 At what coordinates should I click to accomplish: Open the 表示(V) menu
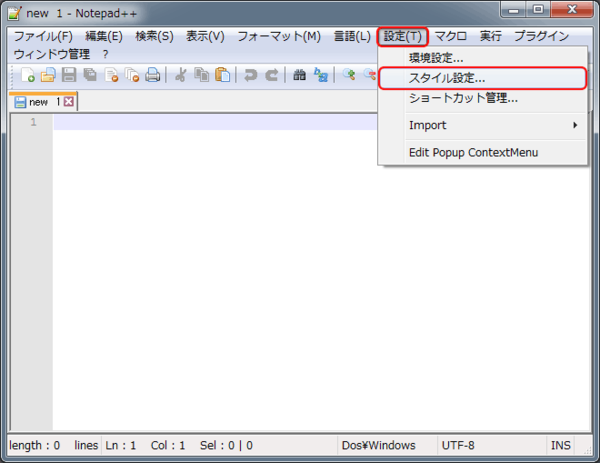pos(205,36)
